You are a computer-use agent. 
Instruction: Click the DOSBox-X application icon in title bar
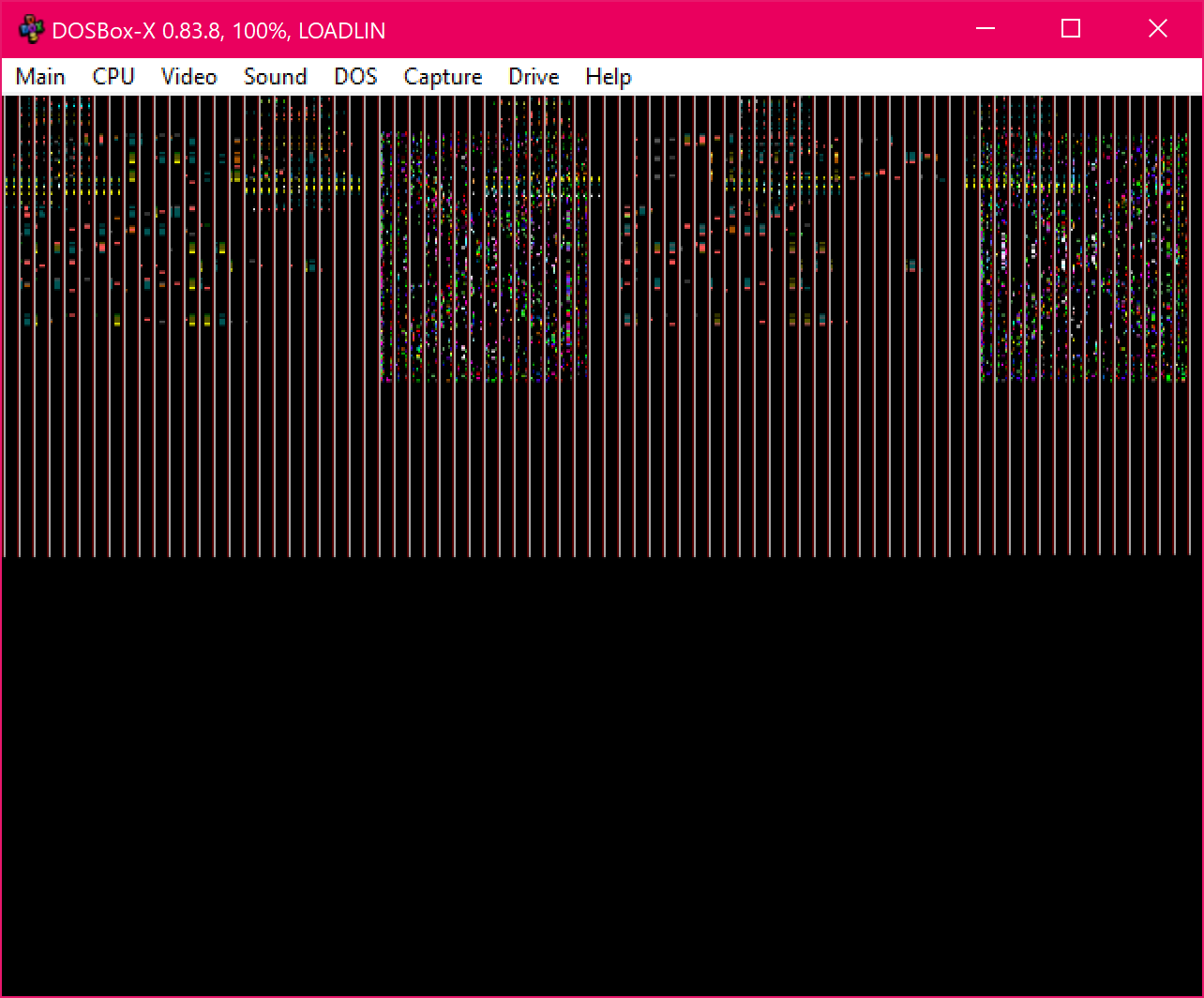(x=31, y=30)
